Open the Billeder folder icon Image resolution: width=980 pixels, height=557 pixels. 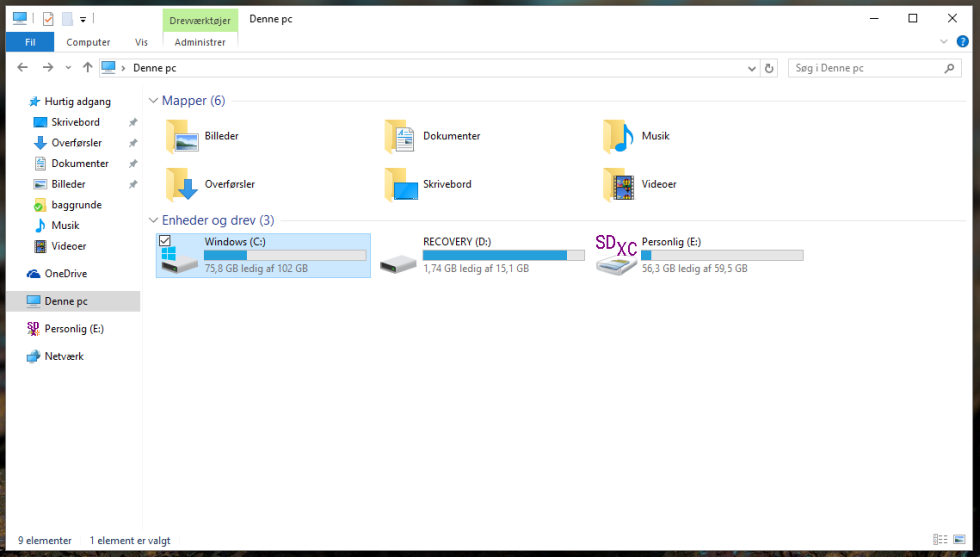click(x=182, y=136)
